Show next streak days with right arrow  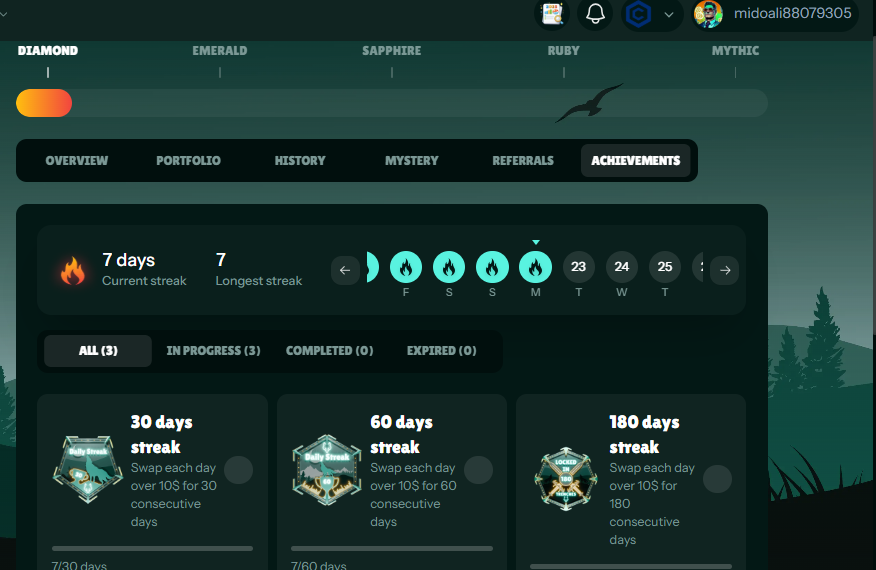tap(725, 270)
